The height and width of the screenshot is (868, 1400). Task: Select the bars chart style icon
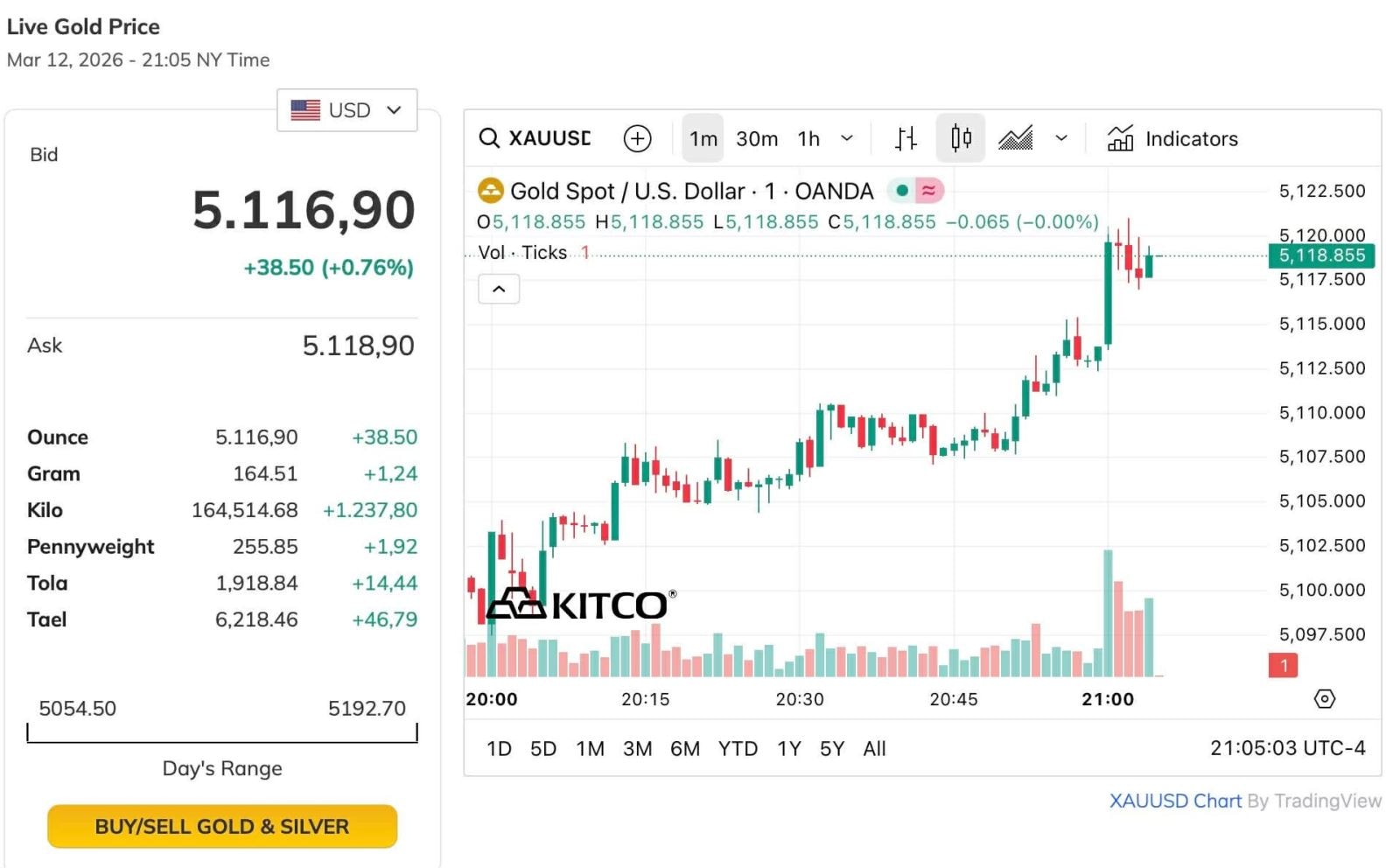point(906,138)
